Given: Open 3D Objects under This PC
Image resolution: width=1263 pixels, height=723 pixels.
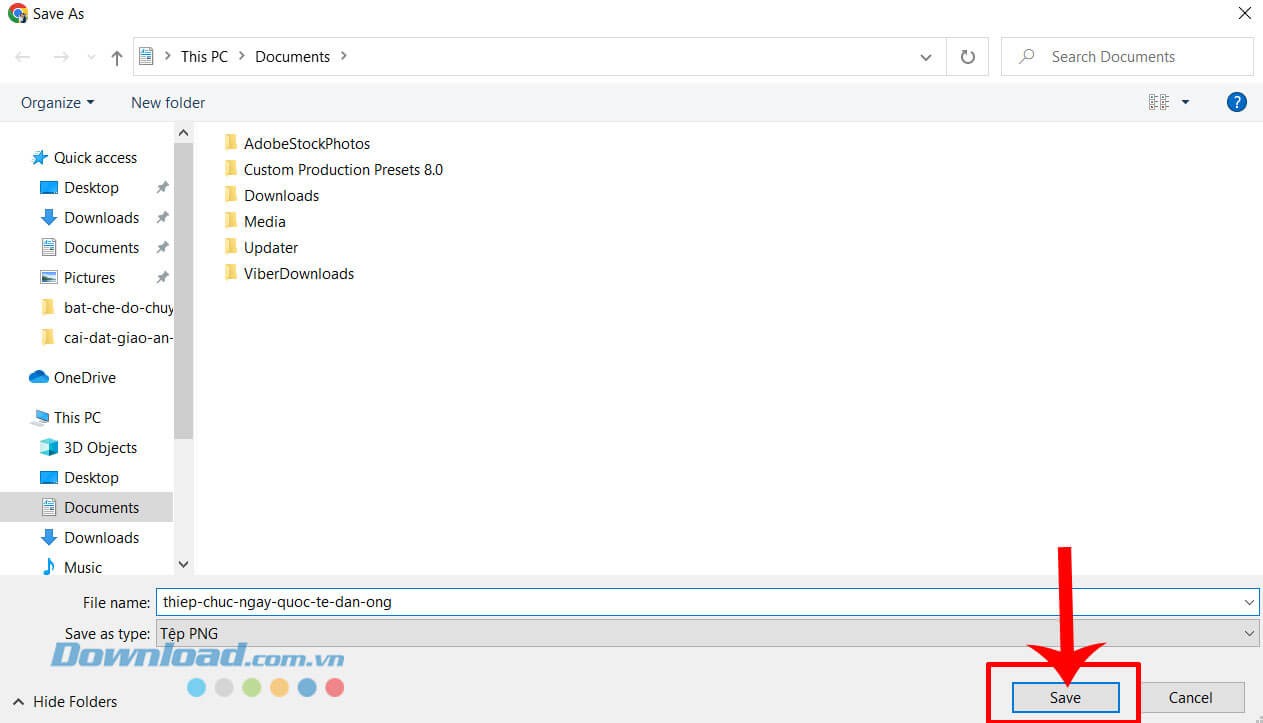Looking at the screenshot, I should coord(100,447).
